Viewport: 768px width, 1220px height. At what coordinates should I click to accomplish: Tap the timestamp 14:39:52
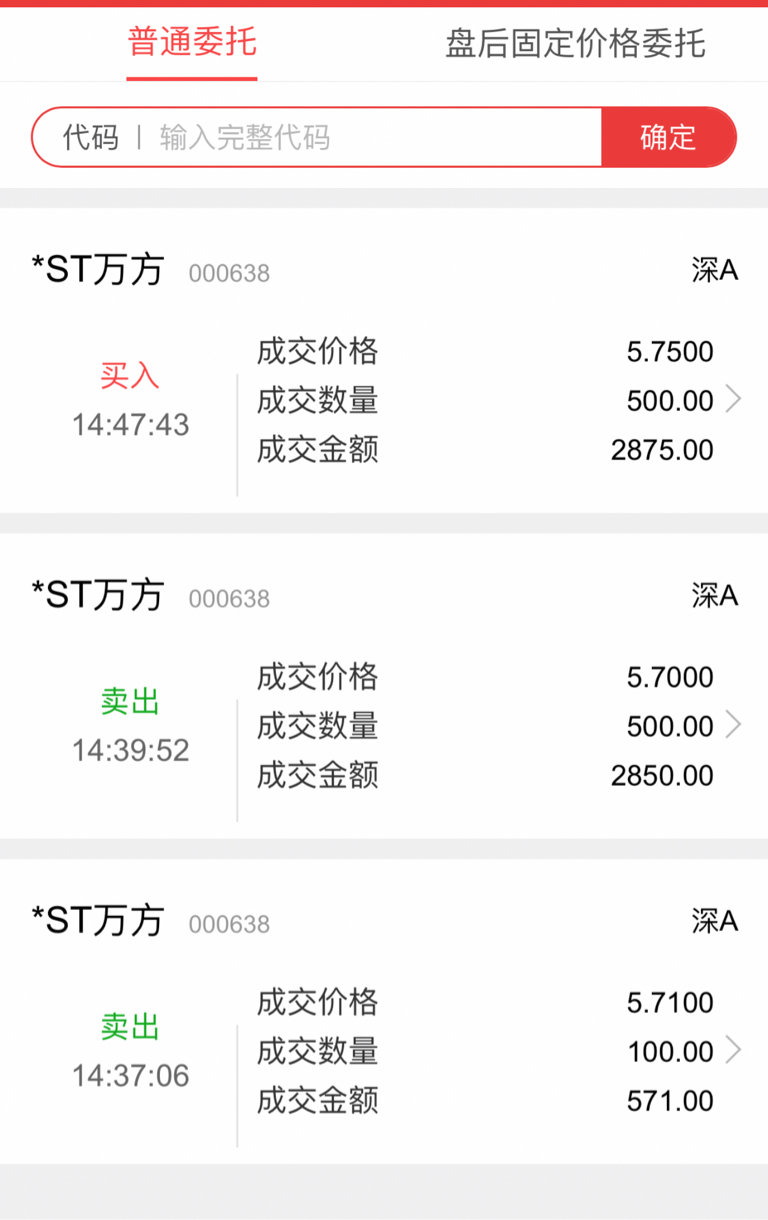click(x=130, y=750)
